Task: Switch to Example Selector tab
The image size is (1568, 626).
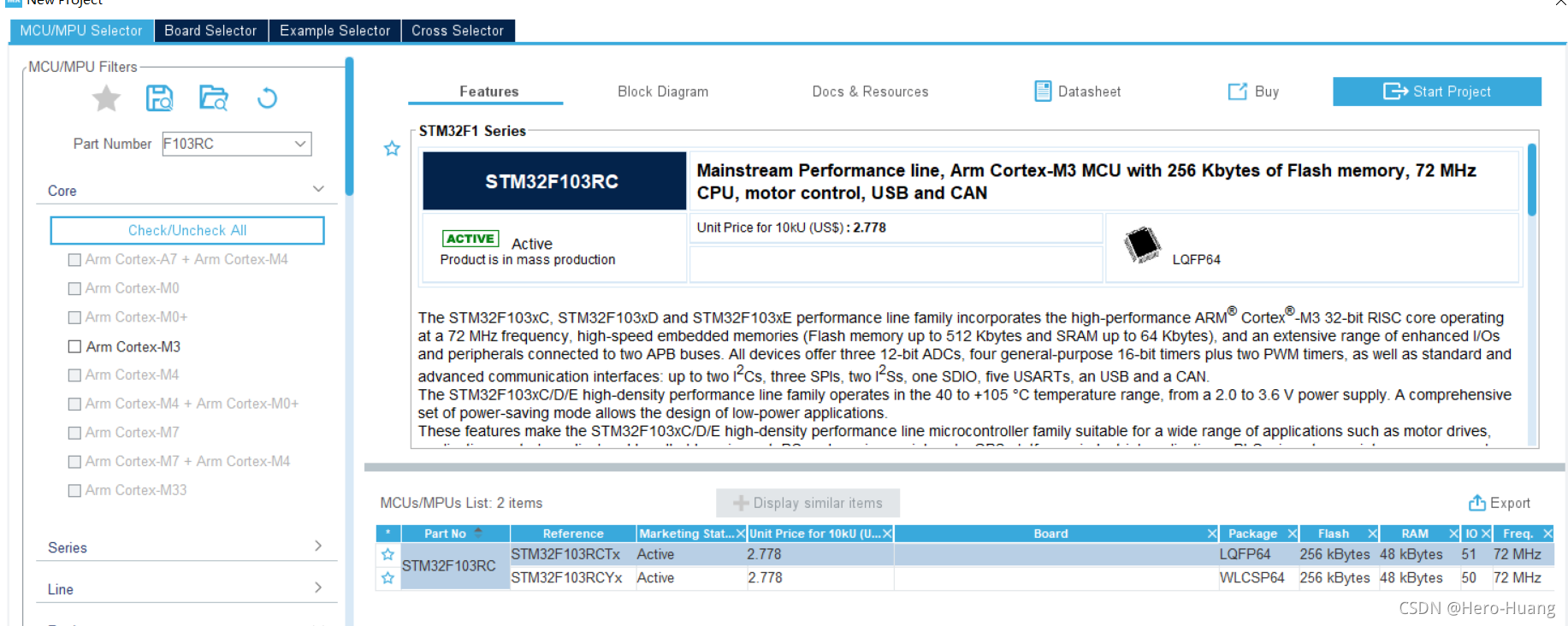Action: tap(334, 31)
